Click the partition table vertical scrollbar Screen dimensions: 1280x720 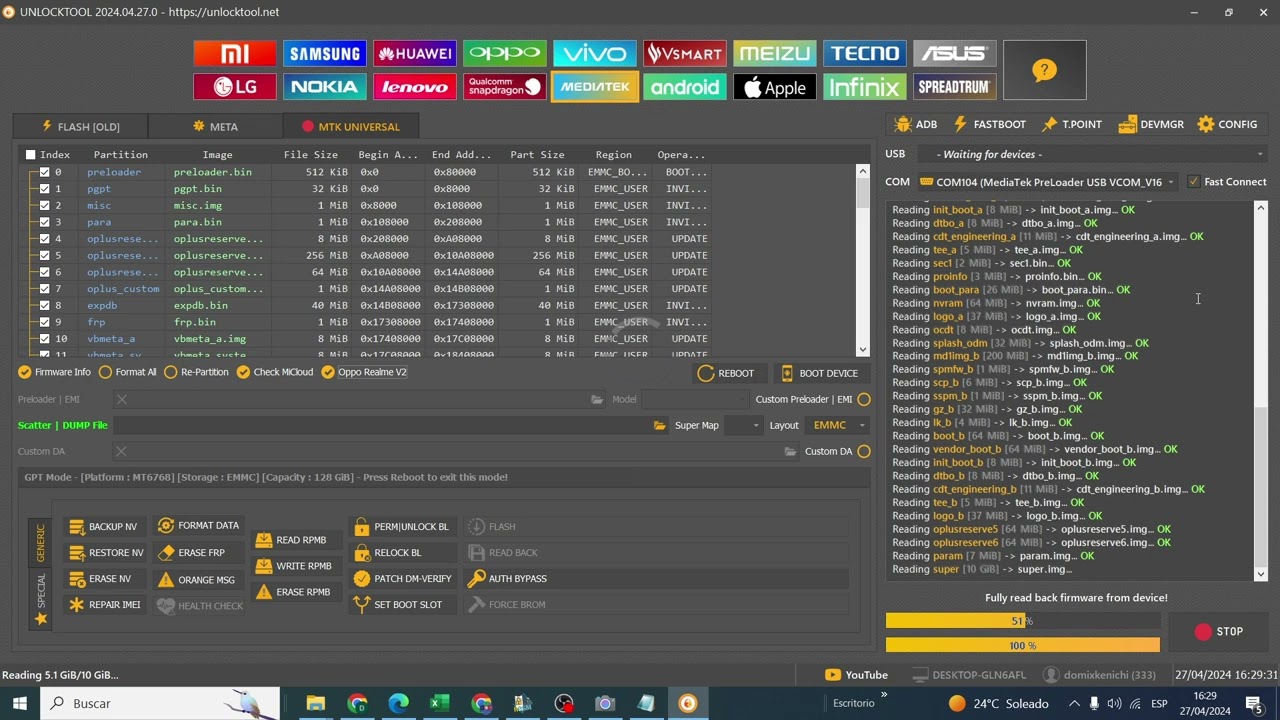pyautogui.click(x=863, y=260)
